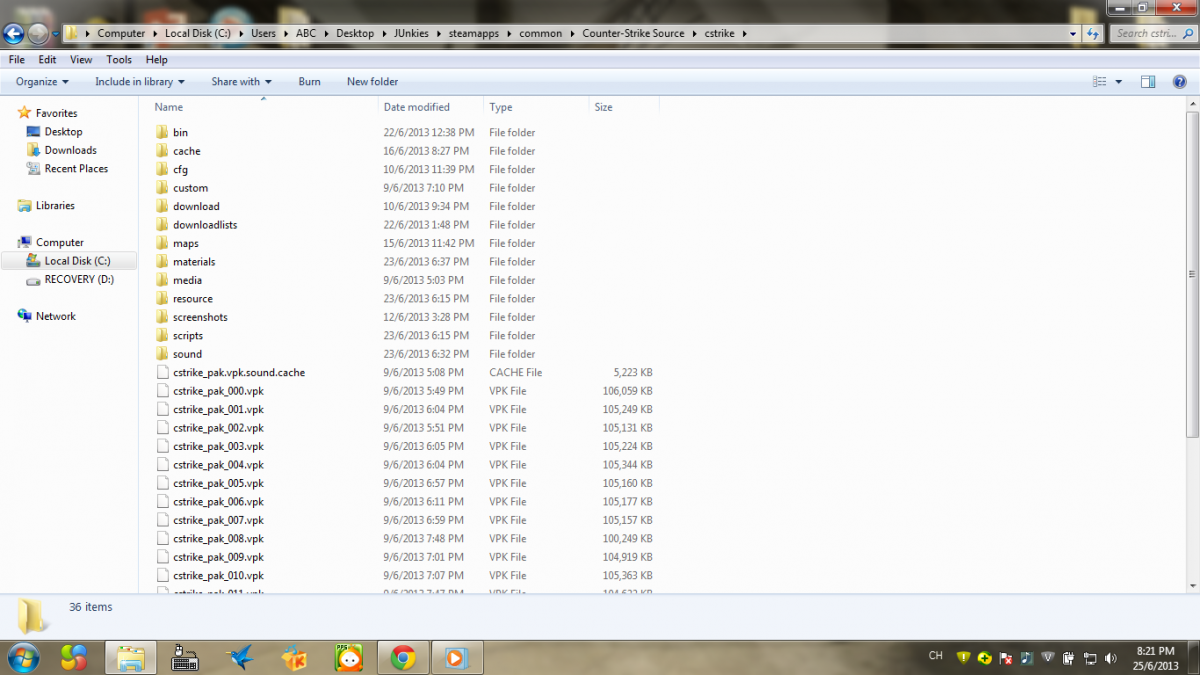
Task: Select RECOVERY (D:) drive
Action: (79, 280)
